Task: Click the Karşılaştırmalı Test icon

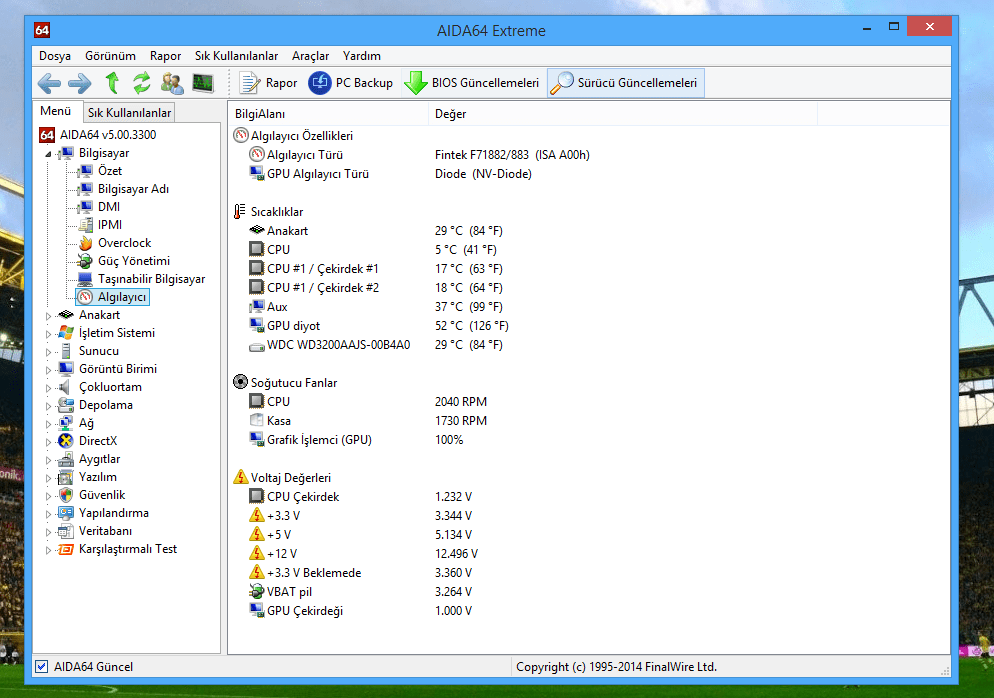Action: tap(66, 549)
